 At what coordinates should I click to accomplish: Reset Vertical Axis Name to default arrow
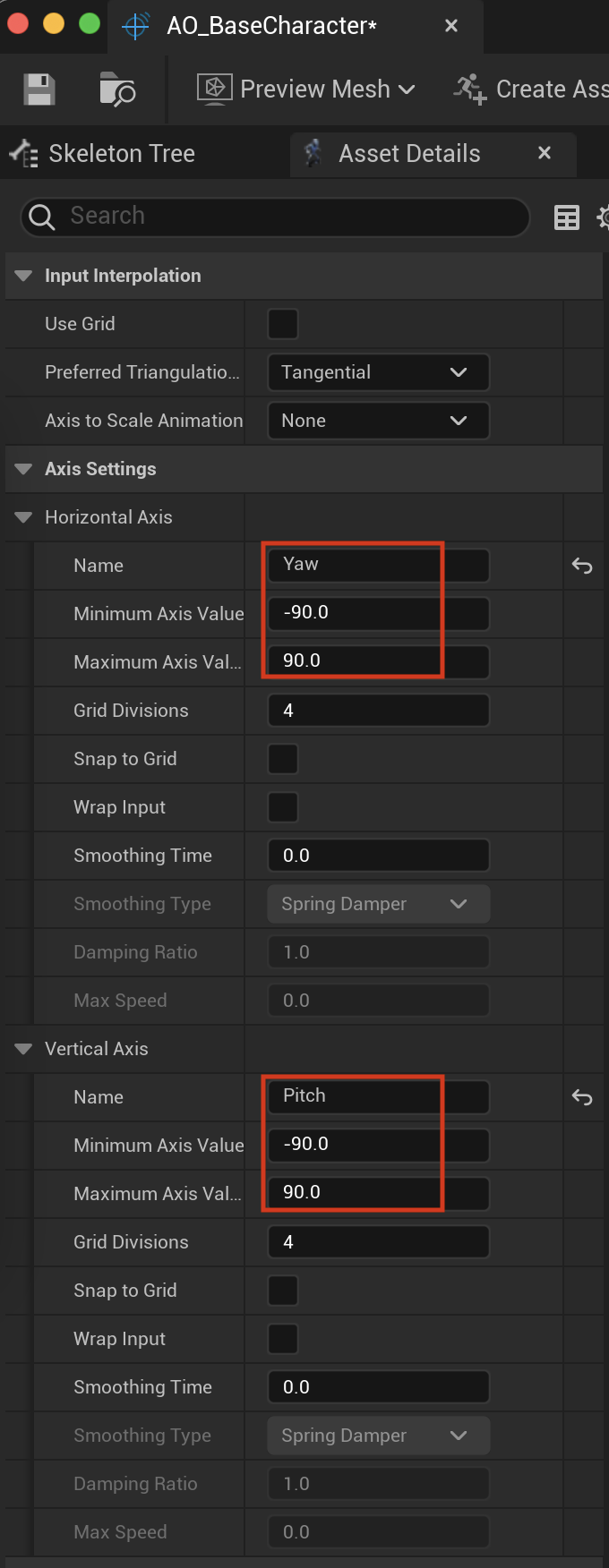(582, 1097)
